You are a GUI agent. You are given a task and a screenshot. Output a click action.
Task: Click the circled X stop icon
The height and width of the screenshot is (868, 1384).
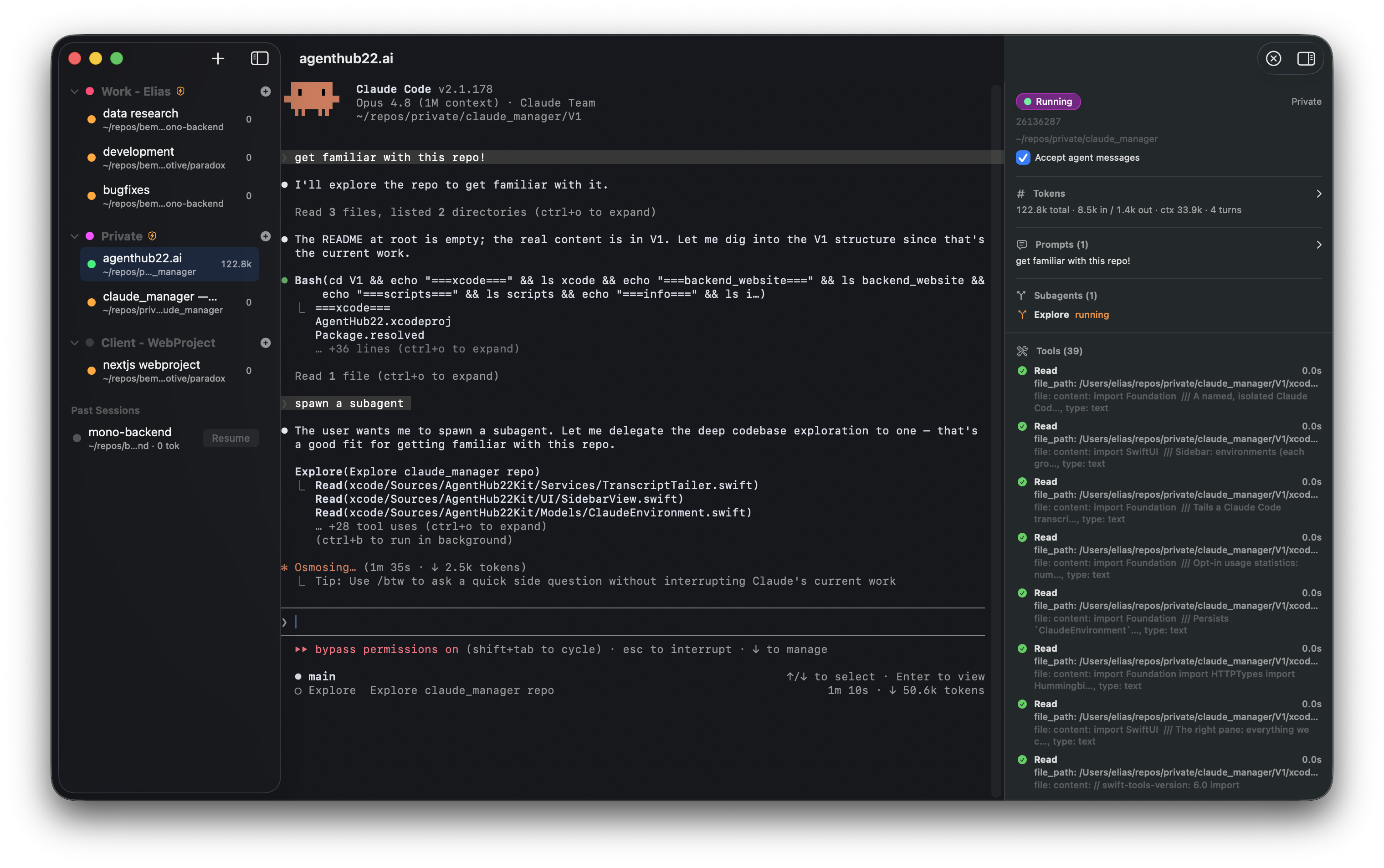coord(1273,59)
